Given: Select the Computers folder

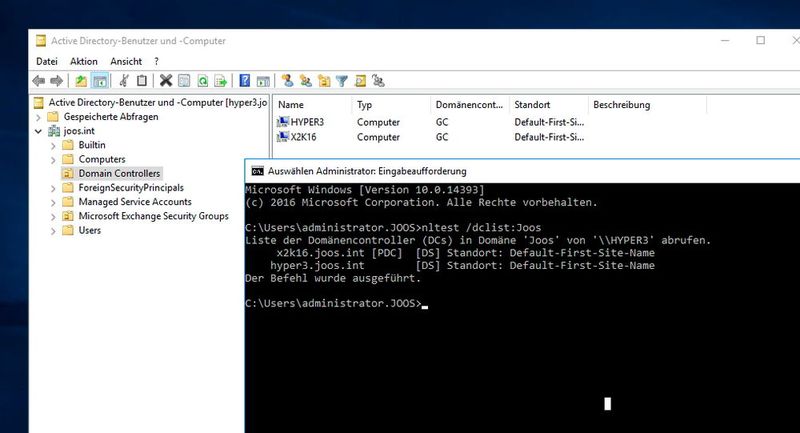Looking at the screenshot, I should (102, 159).
